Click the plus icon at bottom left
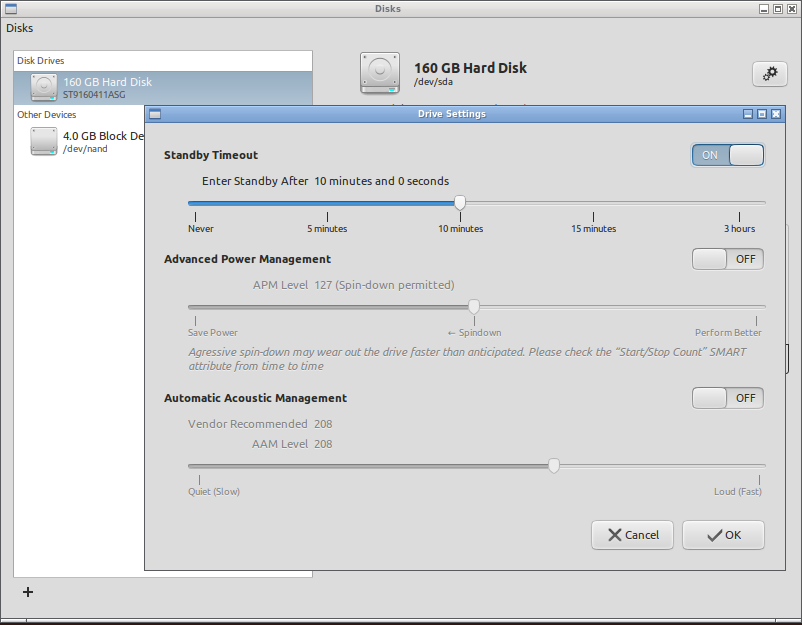 [28, 592]
